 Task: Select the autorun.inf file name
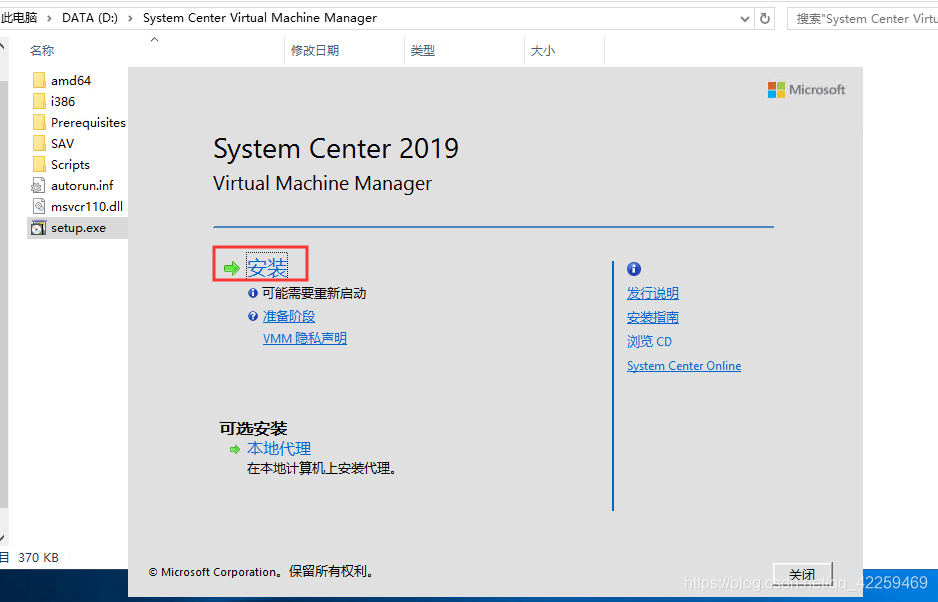pos(82,186)
